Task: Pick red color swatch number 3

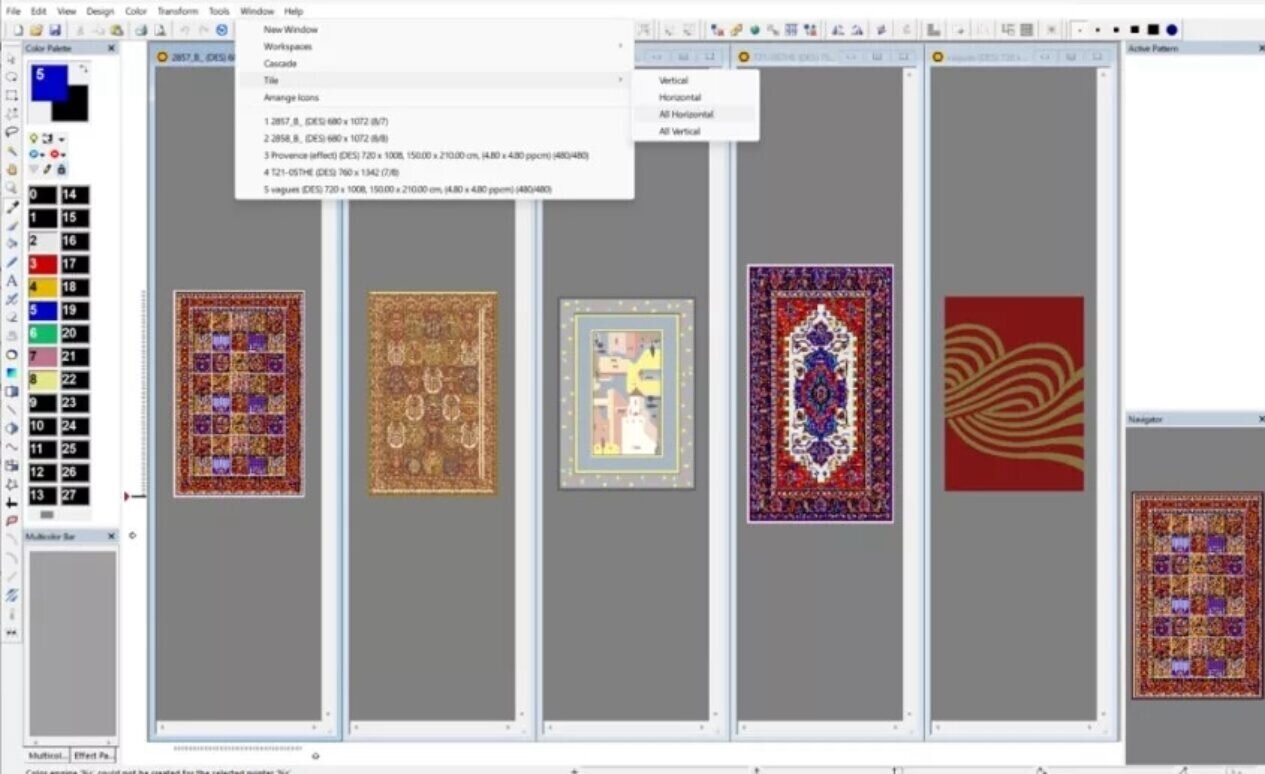Action: tap(42, 264)
